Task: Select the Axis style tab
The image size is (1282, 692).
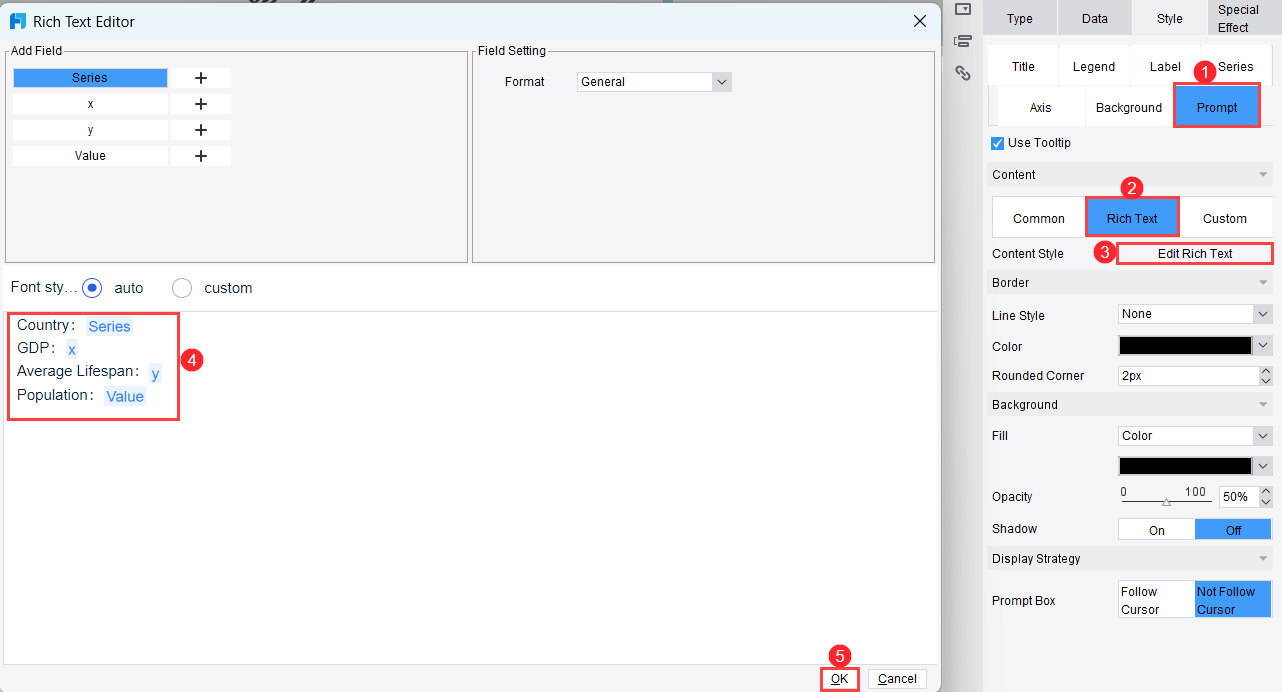Action: pos(1040,107)
